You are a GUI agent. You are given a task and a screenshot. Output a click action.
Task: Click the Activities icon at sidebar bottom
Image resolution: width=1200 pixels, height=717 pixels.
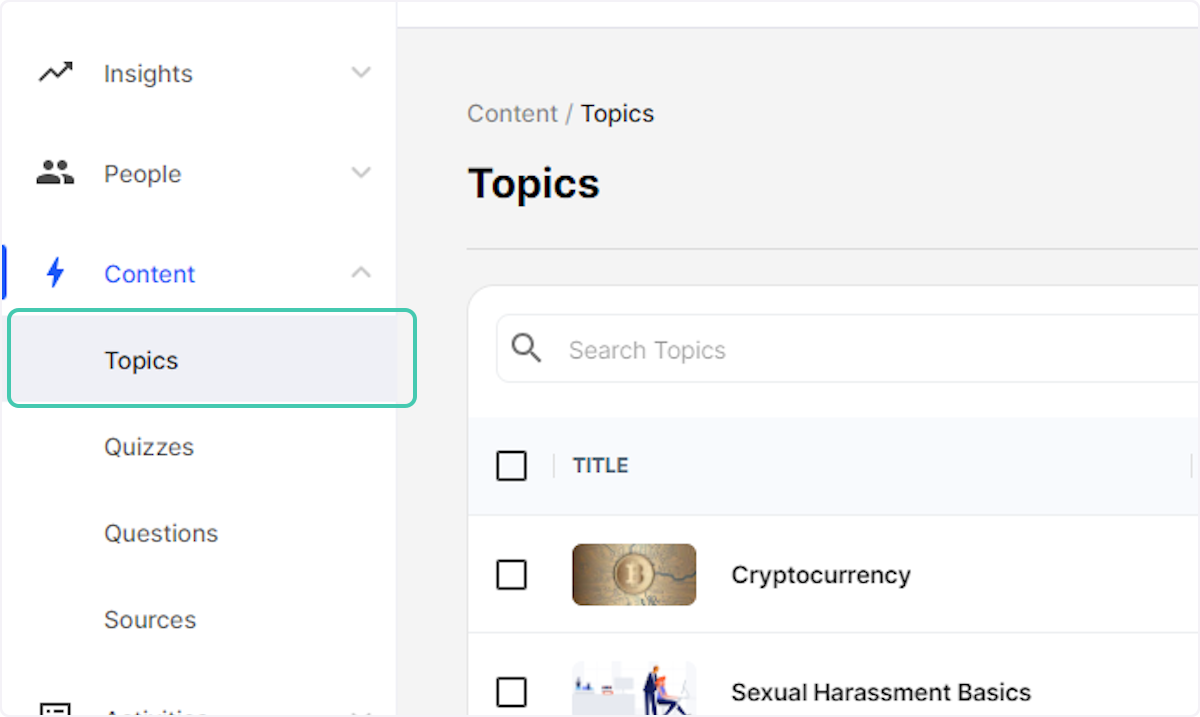pyautogui.click(x=57, y=708)
